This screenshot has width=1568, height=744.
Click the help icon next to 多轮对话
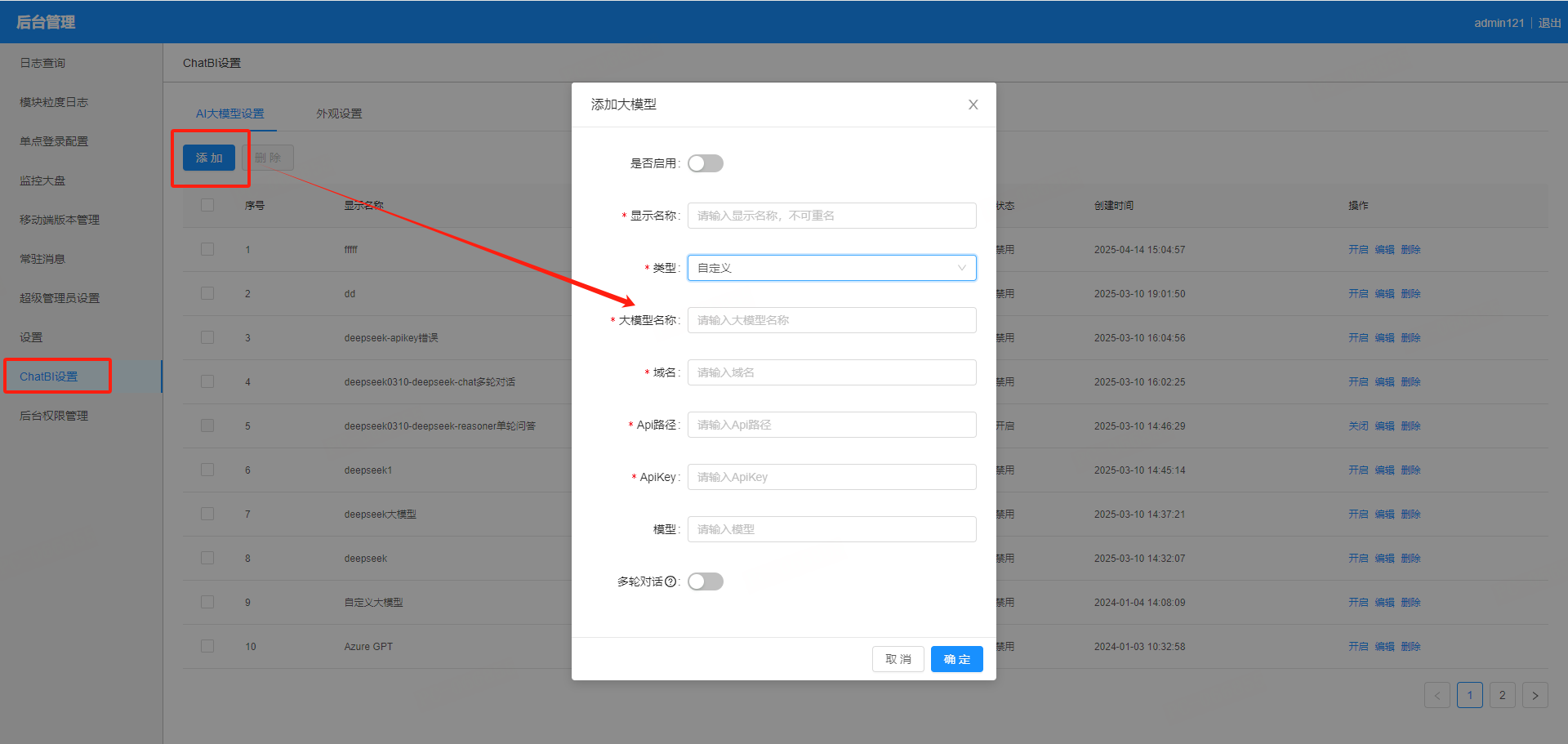(x=670, y=581)
